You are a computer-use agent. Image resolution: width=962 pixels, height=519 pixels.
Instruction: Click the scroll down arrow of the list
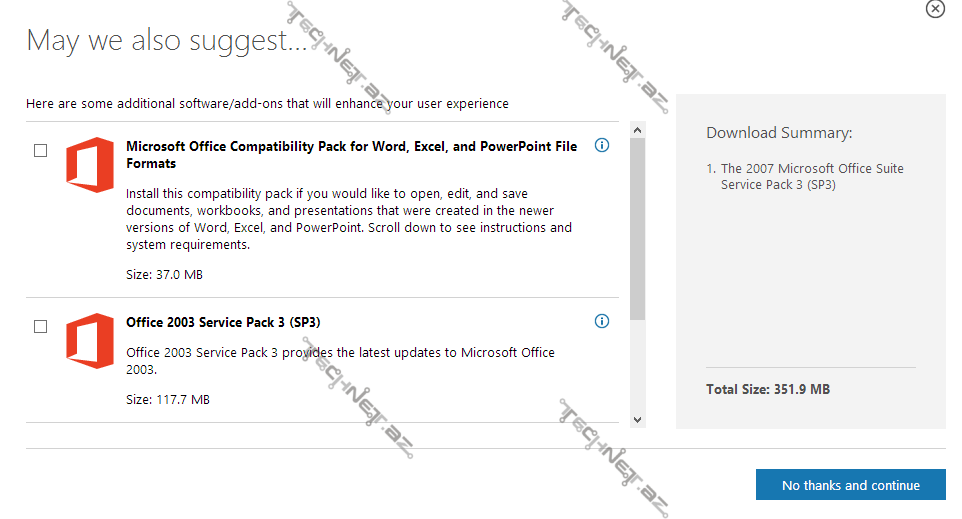[638, 420]
